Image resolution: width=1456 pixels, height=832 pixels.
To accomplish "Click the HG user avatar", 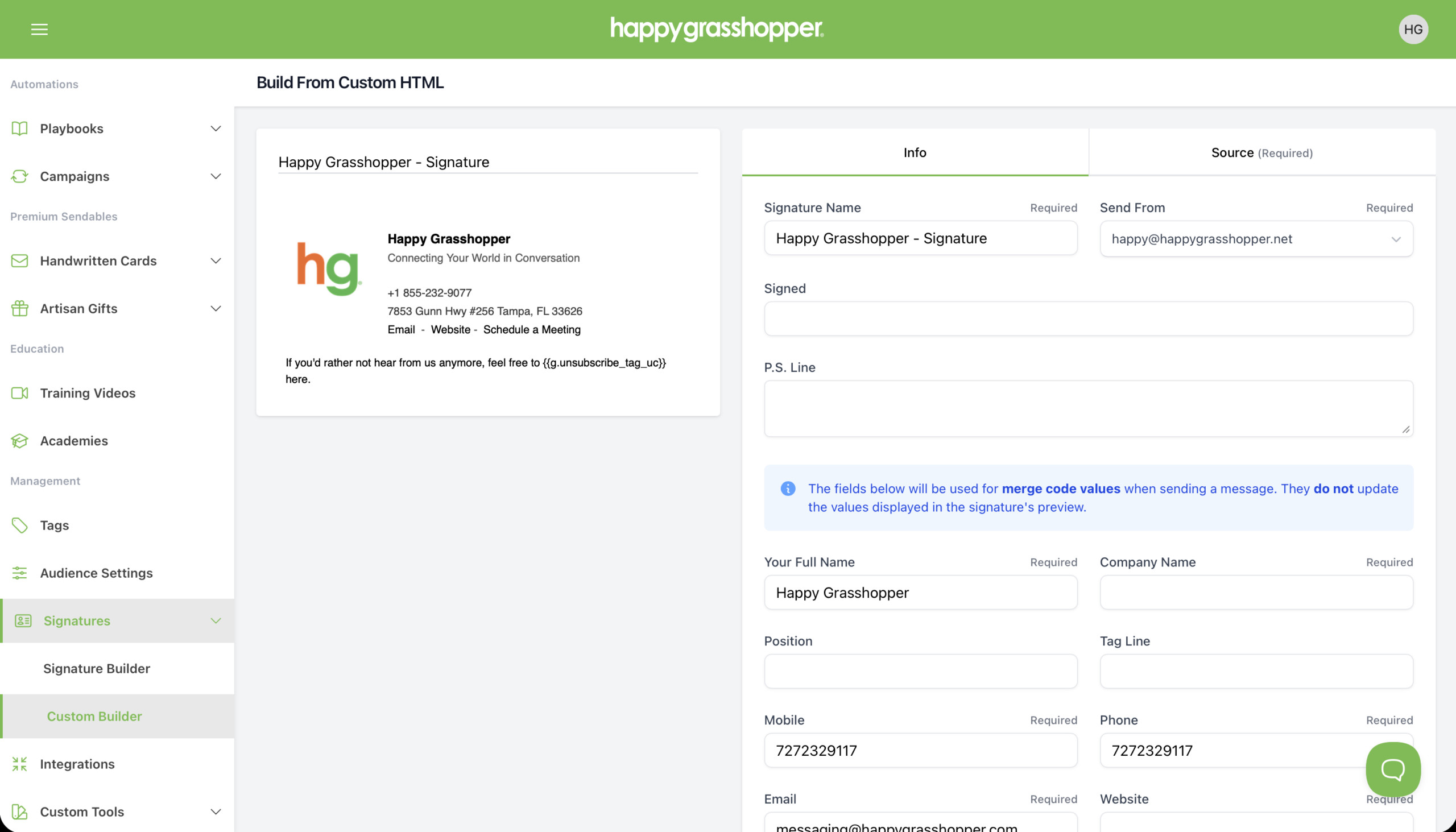I will pos(1413,29).
